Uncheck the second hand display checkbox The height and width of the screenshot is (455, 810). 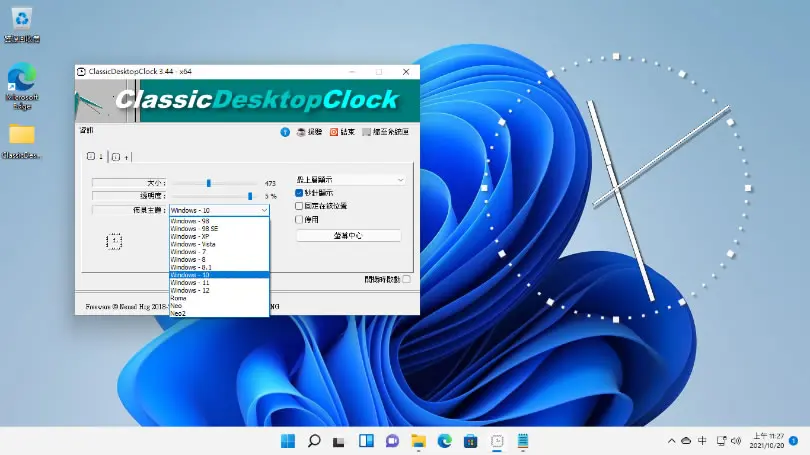[299, 193]
